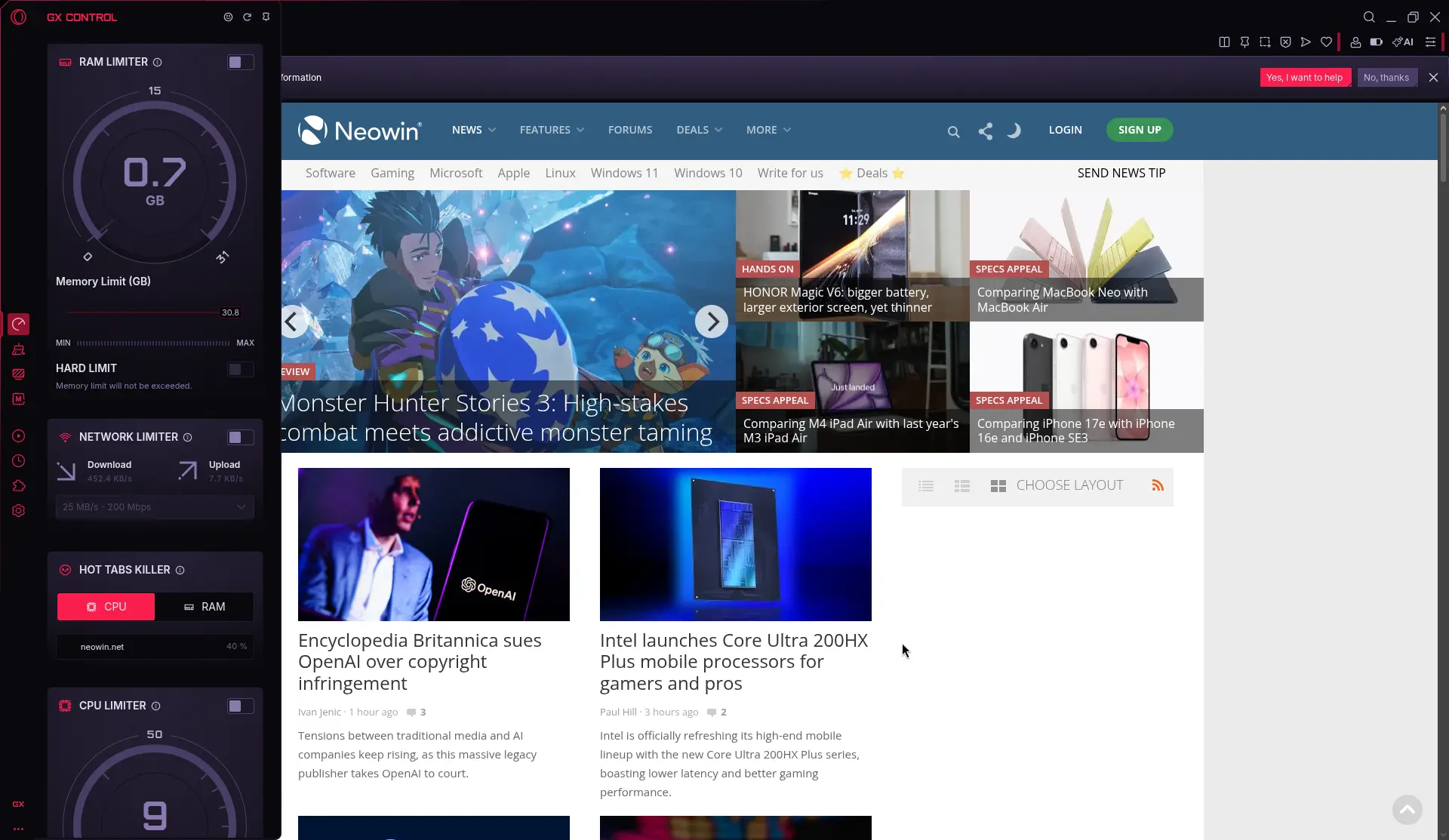This screenshot has height=840, width=1449.
Task: Click the Snapshot capture toolbar icon
Action: click(1265, 42)
